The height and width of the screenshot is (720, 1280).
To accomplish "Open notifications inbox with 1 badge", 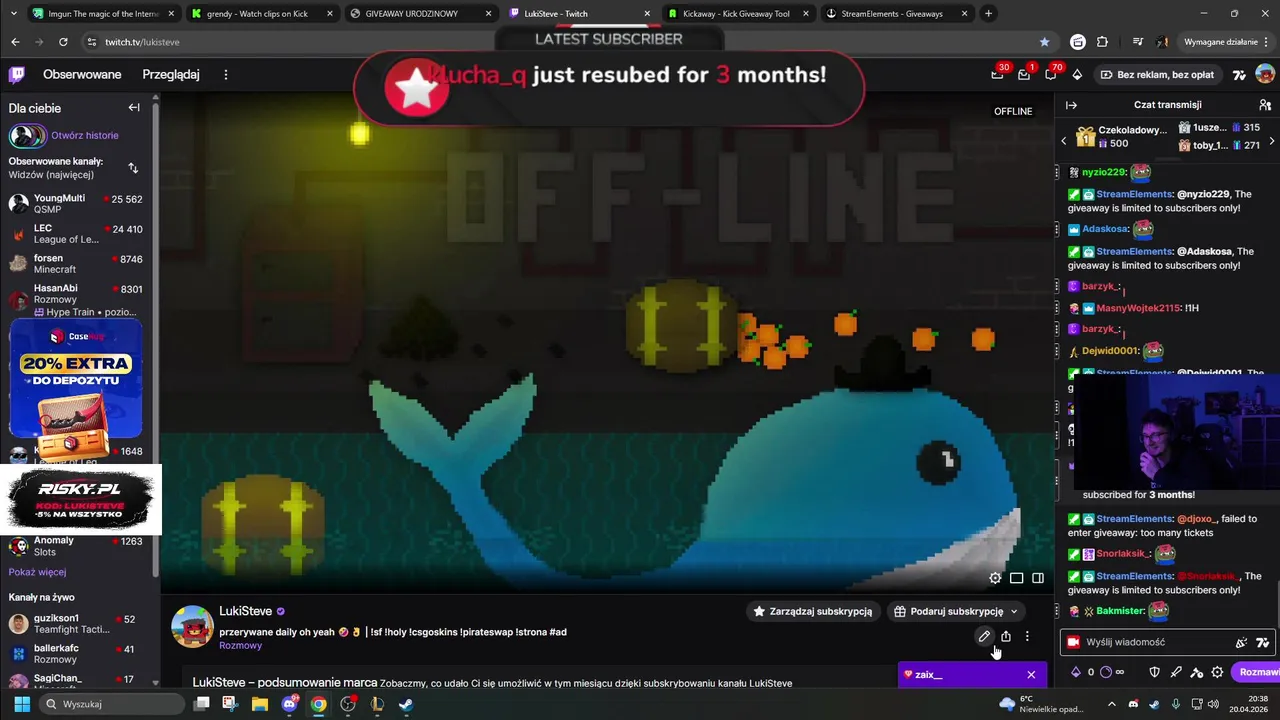I will [x=1024, y=75].
